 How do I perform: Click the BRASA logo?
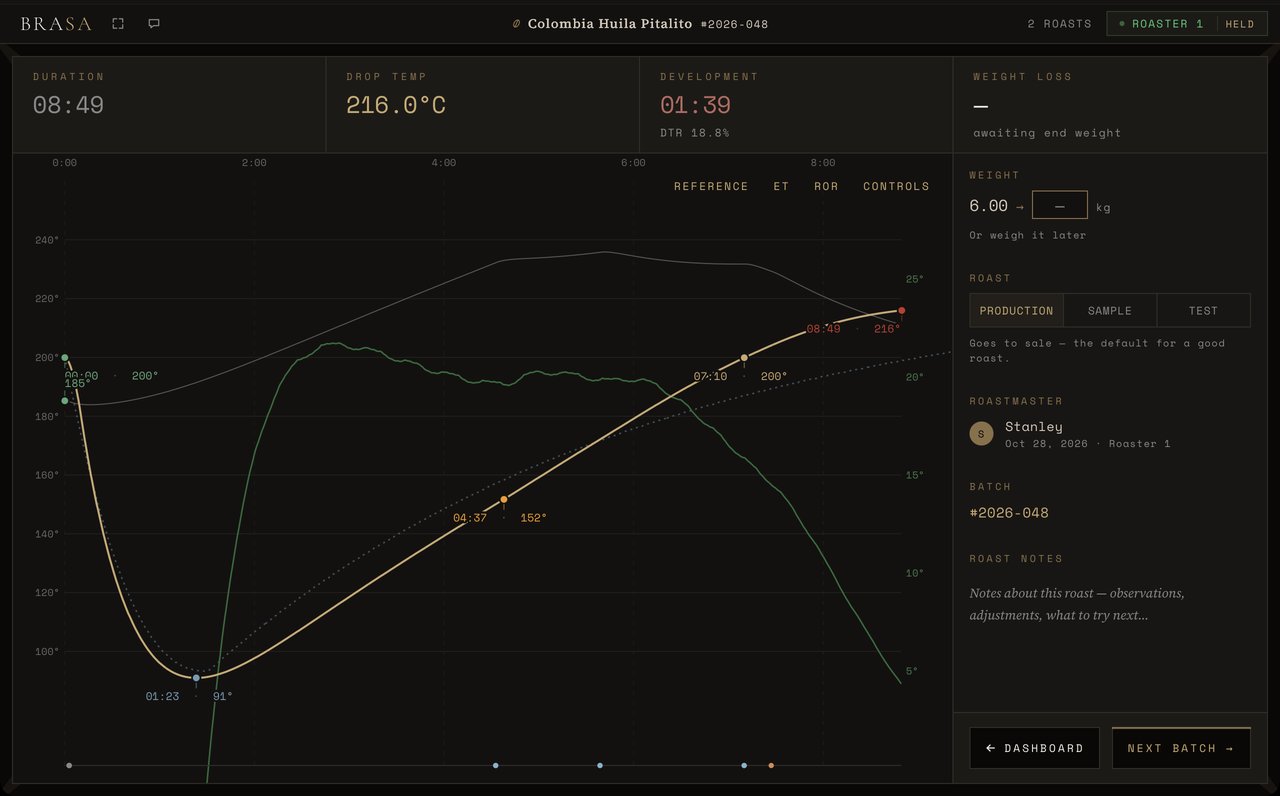click(x=56, y=23)
